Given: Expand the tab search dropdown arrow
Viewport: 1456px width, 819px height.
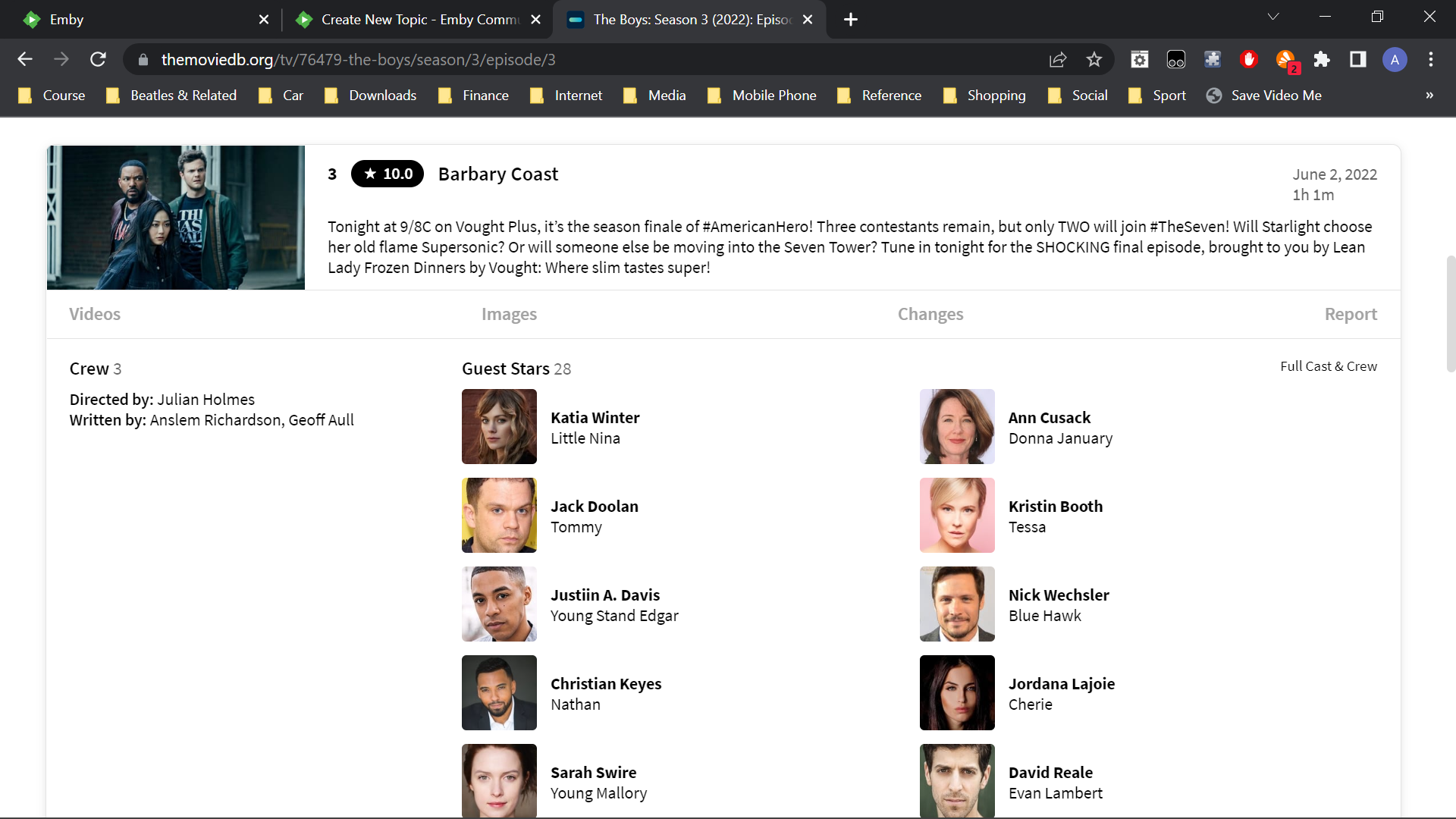Looking at the screenshot, I should [x=1273, y=17].
